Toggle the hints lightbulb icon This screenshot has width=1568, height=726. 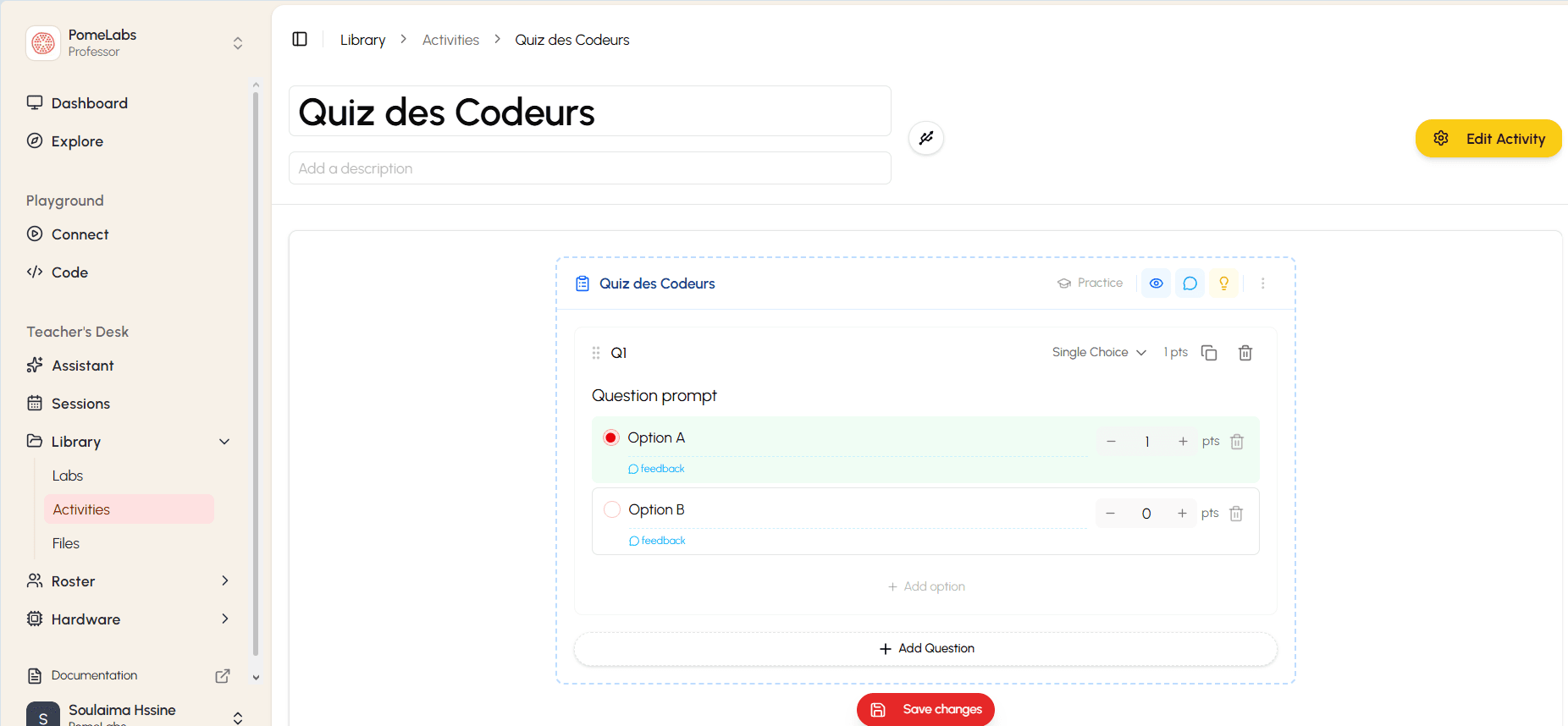click(1223, 283)
